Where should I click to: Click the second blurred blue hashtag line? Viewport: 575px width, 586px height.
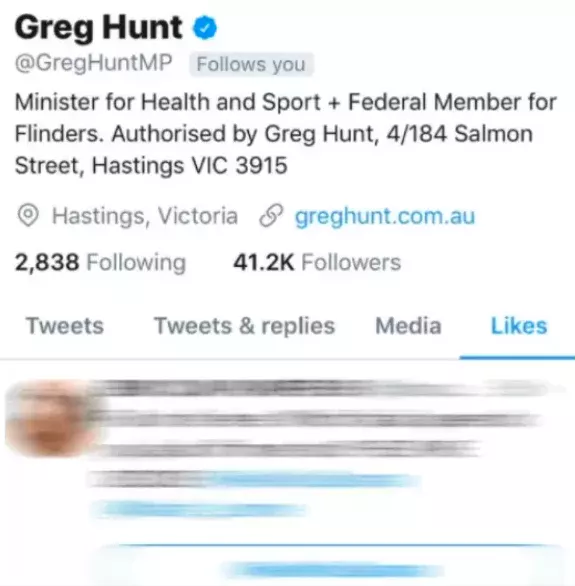(x=200, y=510)
